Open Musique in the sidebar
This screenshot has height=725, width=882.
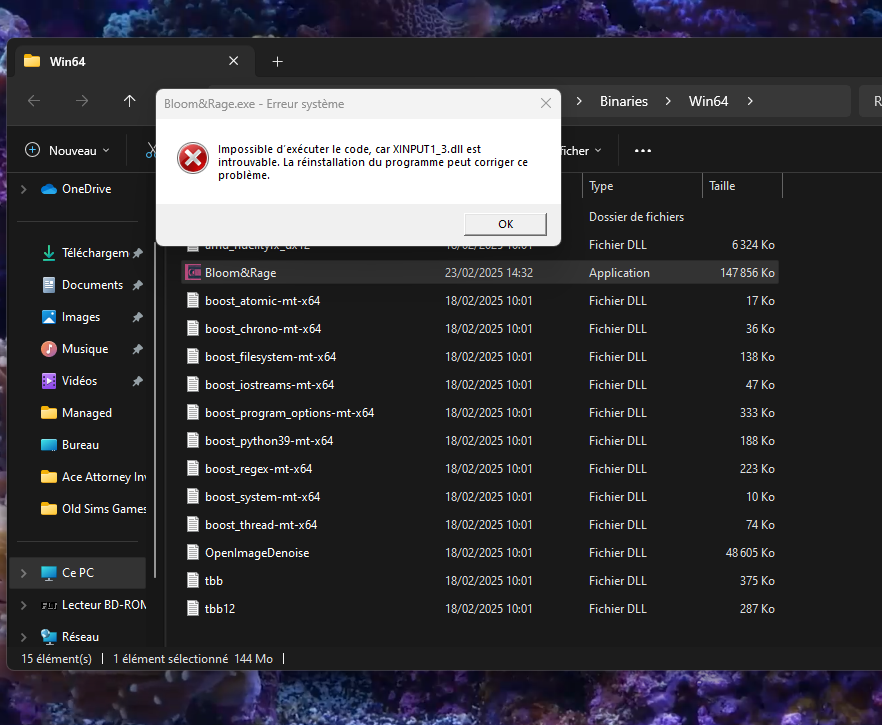tap(75, 349)
